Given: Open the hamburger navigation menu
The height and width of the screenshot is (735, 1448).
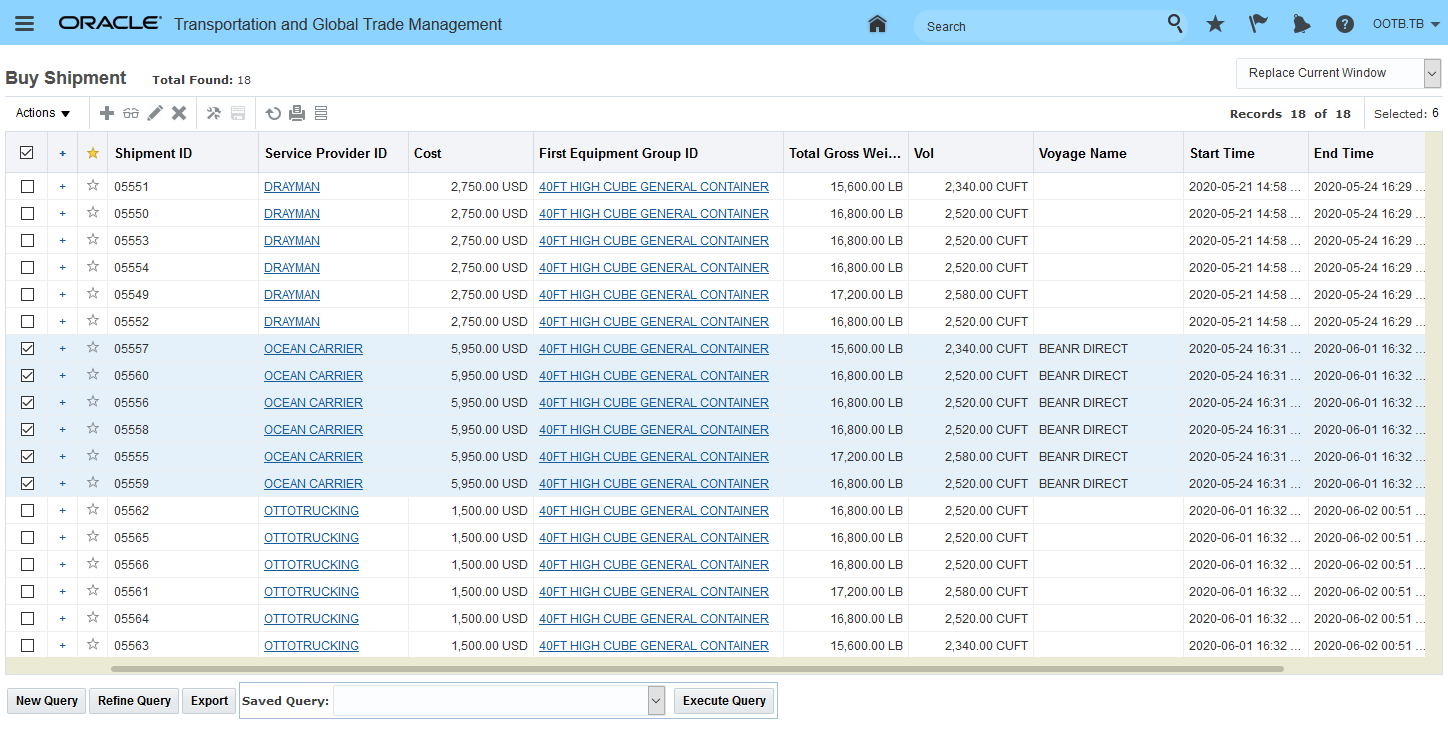Looking at the screenshot, I should point(24,24).
